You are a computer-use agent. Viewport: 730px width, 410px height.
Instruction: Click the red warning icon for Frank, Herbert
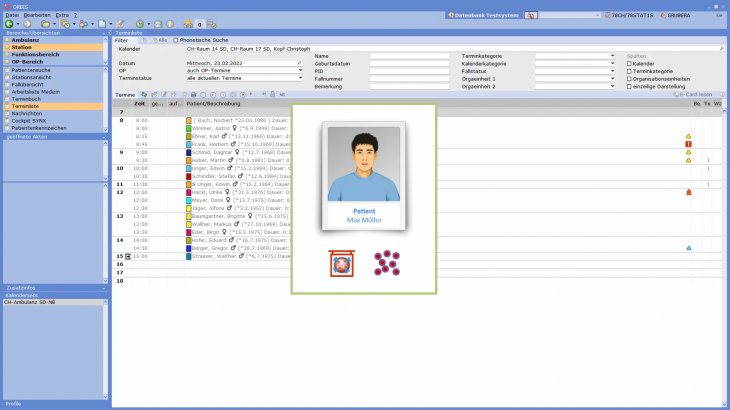688,144
